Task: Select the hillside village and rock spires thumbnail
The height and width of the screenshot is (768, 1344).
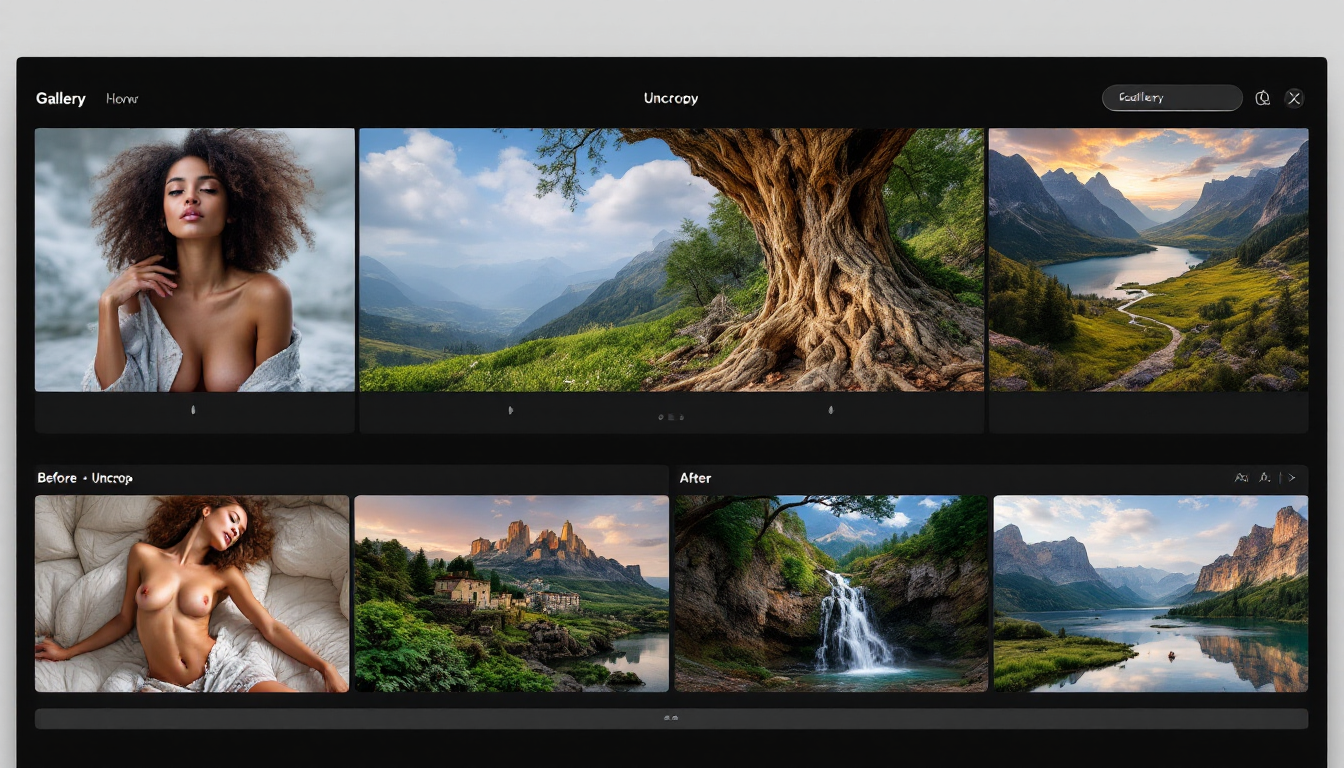Action: [x=511, y=593]
